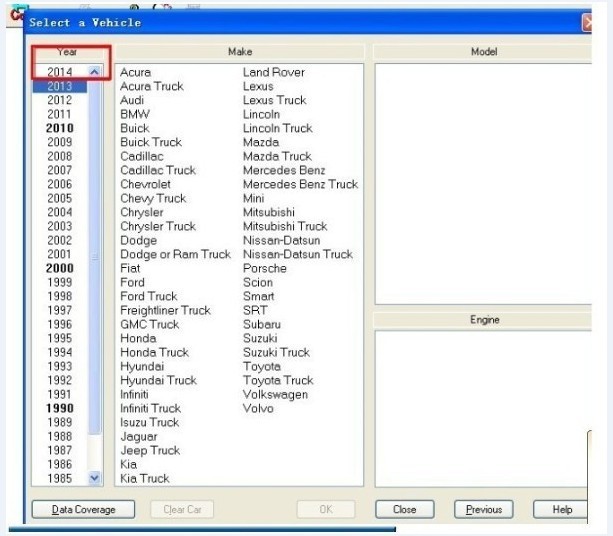
Task: Select Chevy Truck make
Action: click(x=153, y=198)
